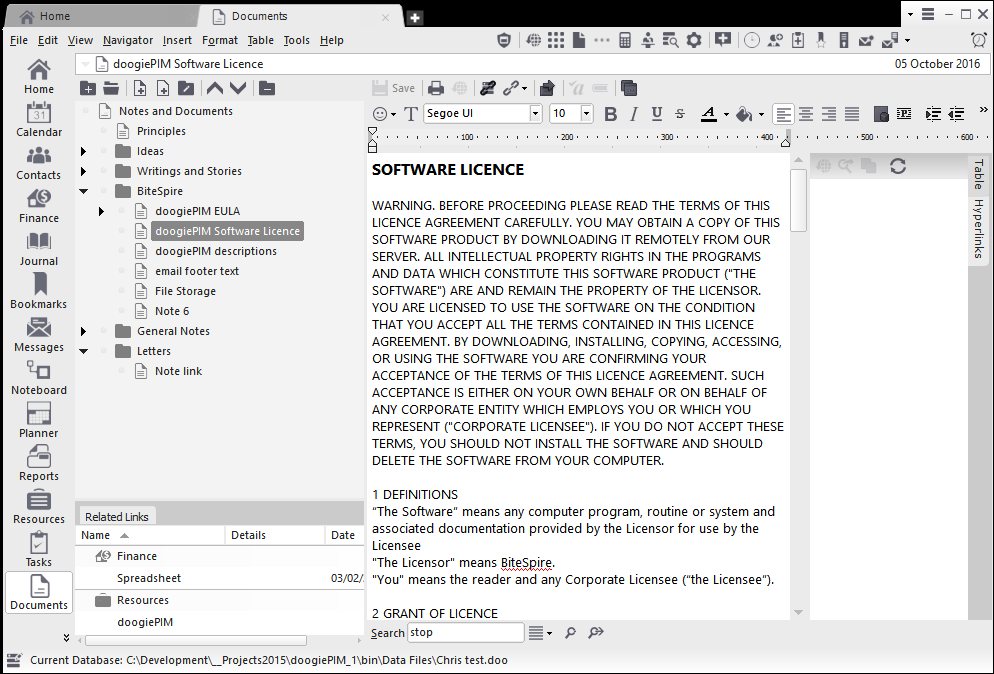
Task: Open the Finance section in sidebar
Action: pos(39,205)
